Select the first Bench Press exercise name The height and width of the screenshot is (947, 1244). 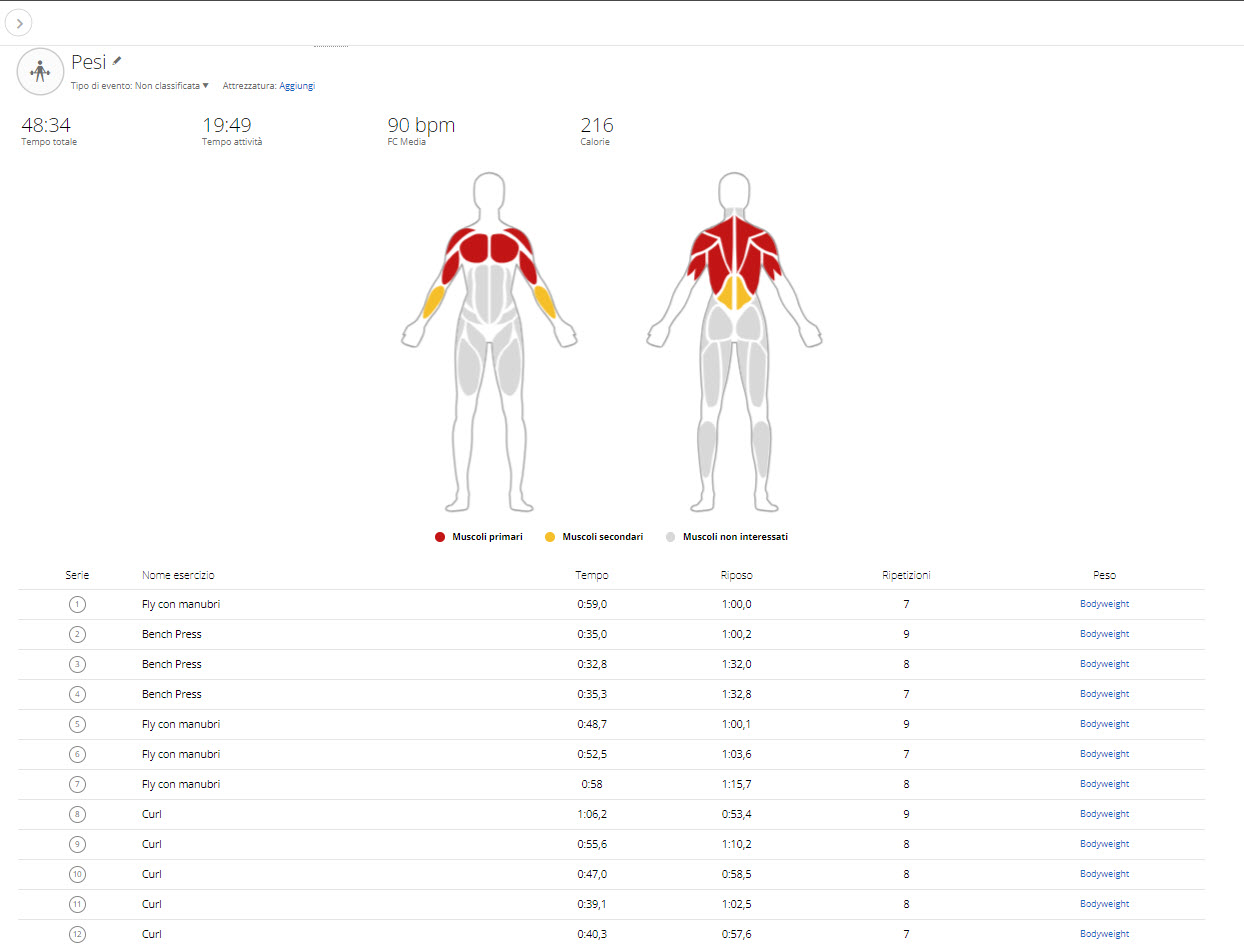[172, 634]
